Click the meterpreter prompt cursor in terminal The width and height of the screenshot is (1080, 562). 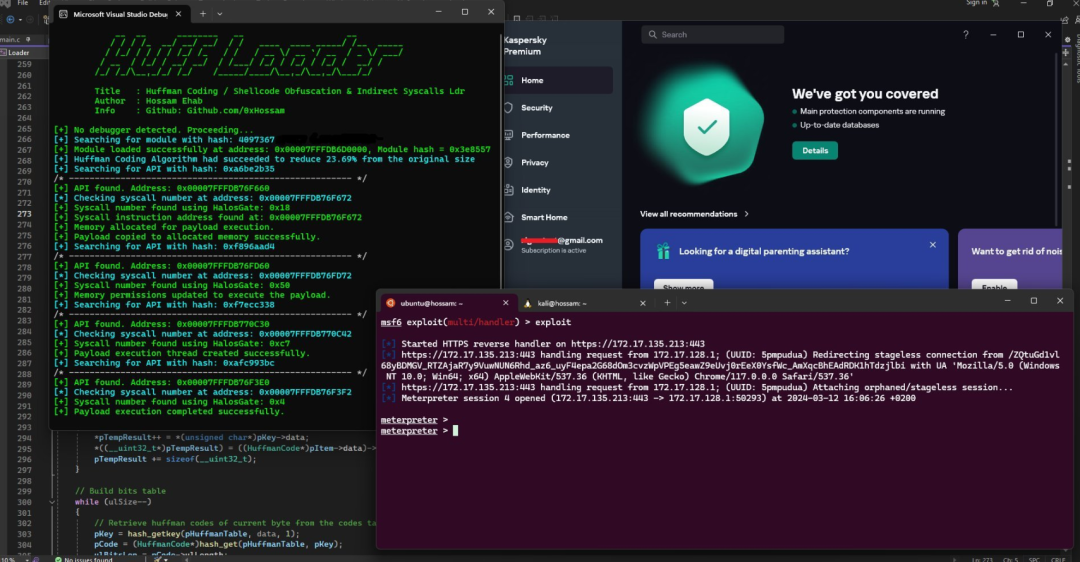tap(455, 430)
